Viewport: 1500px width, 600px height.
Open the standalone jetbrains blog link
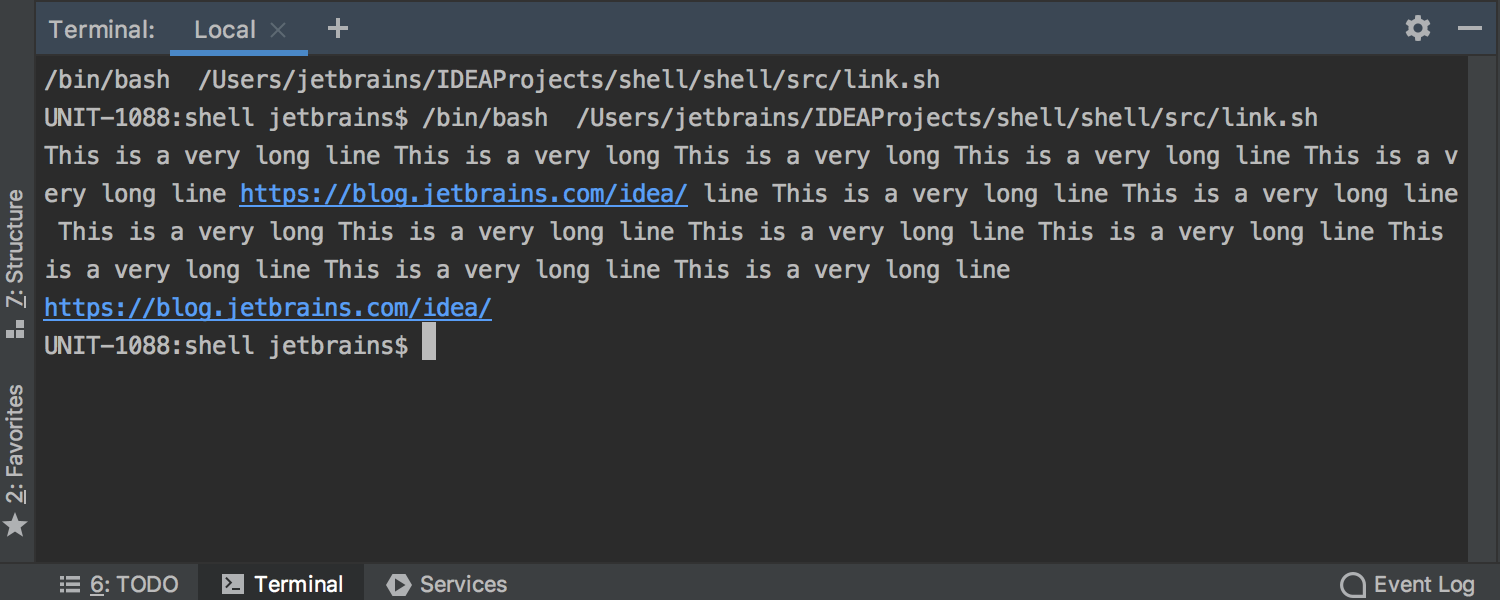[266, 307]
